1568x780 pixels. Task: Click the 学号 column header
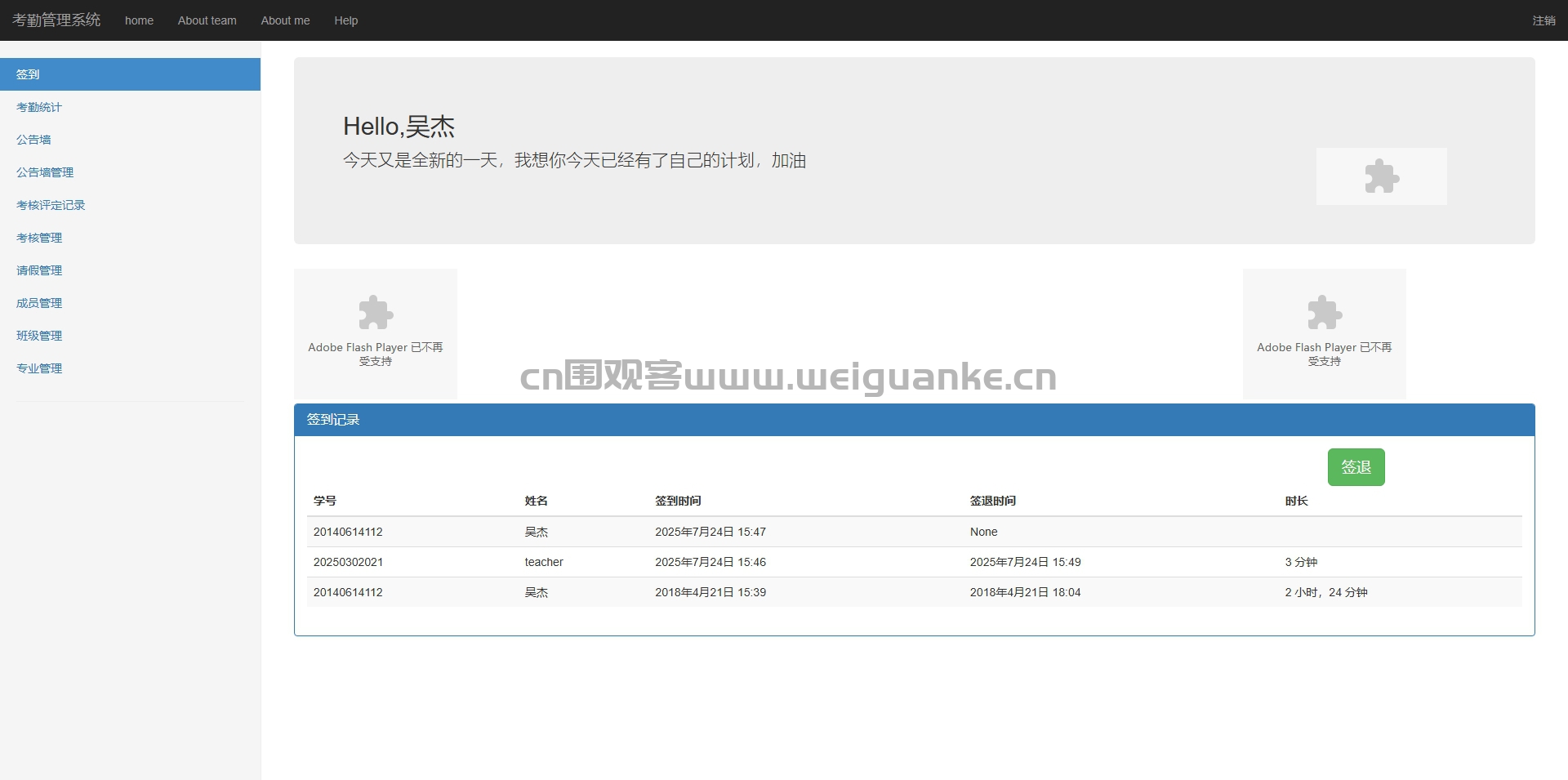325,501
